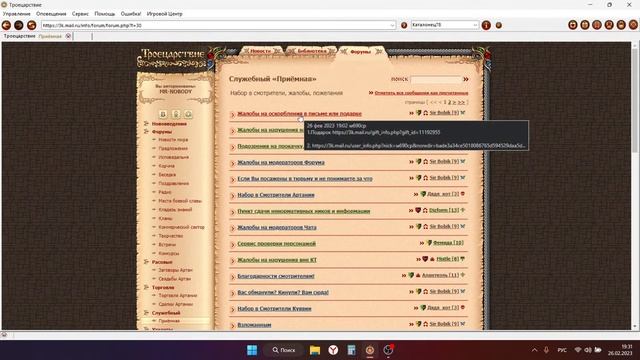Open topic Жалобы на модераторов Чата
The height and width of the screenshot is (360, 640).
click(x=277, y=227)
